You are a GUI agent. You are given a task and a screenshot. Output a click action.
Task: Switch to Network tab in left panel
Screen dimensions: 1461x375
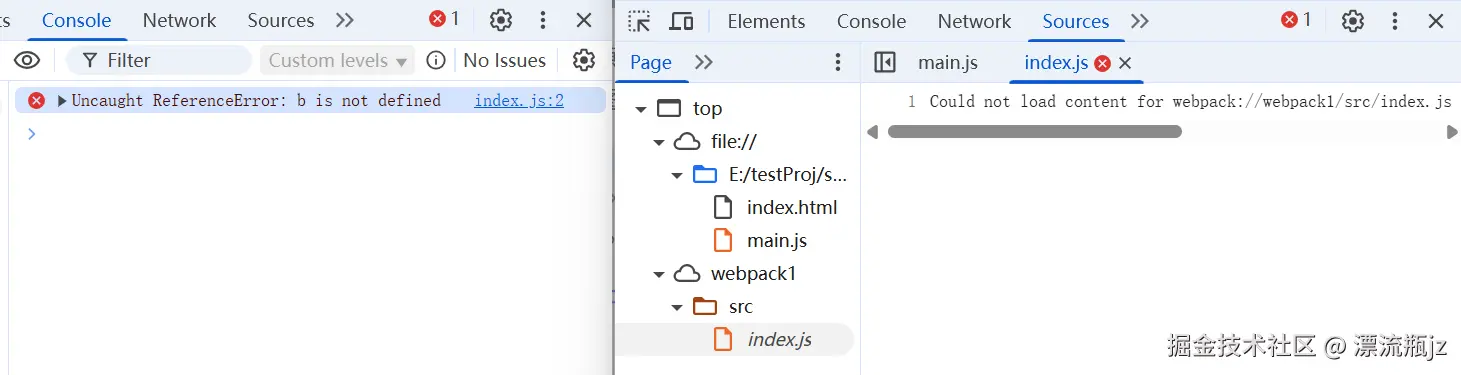(179, 20)
